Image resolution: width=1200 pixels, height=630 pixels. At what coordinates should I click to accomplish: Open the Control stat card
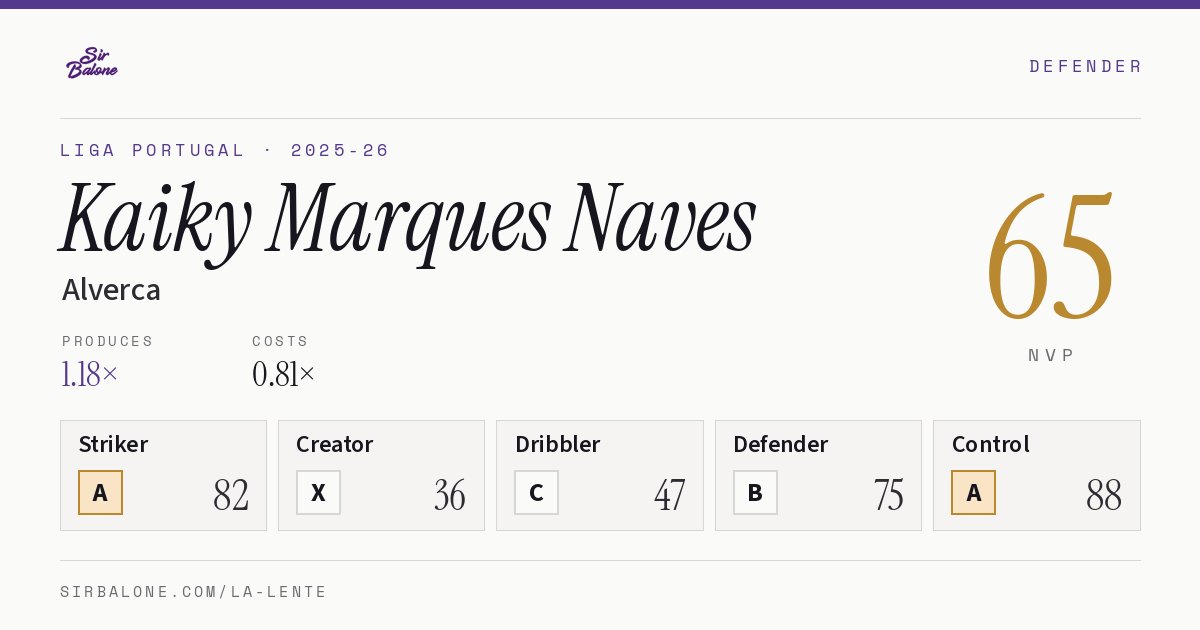(1037, 475)
